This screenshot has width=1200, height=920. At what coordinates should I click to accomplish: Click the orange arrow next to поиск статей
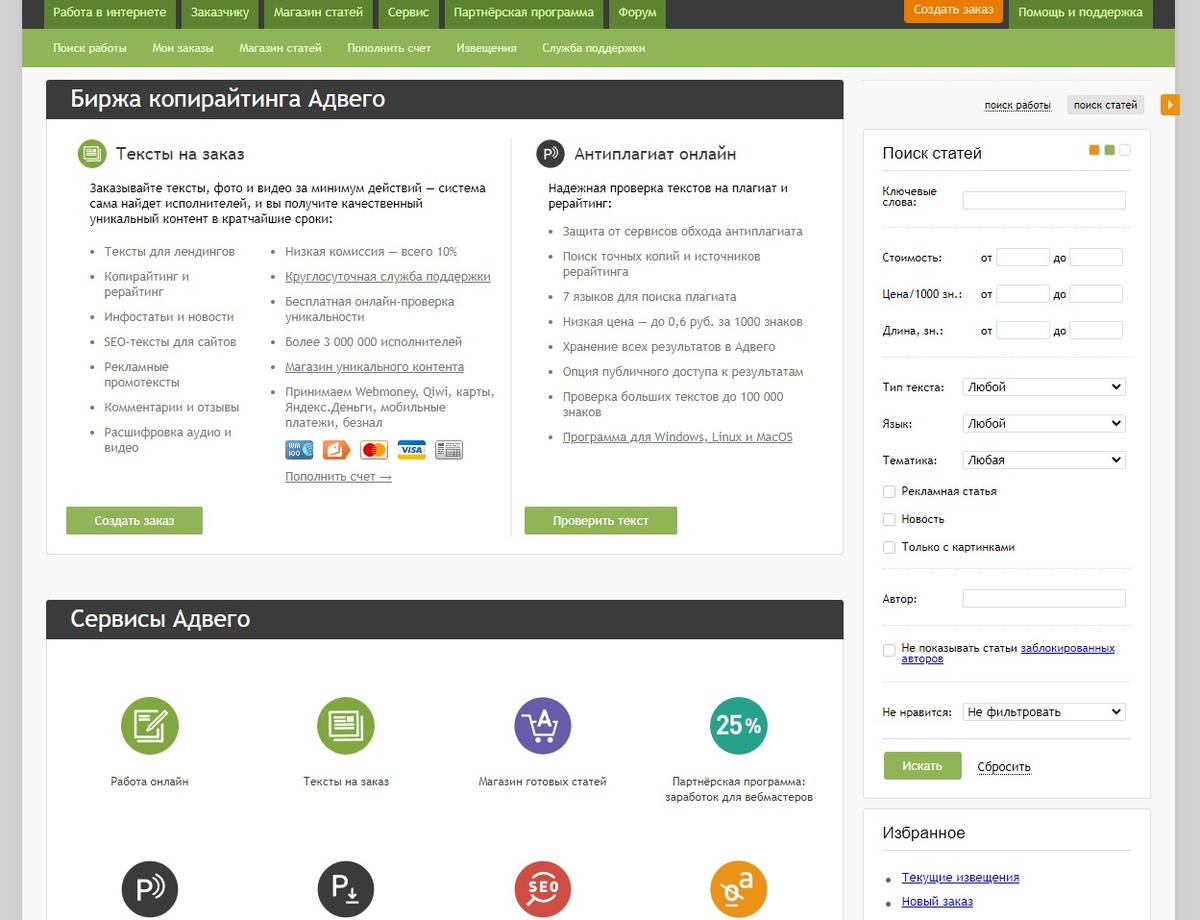[x=1170, y=104]
